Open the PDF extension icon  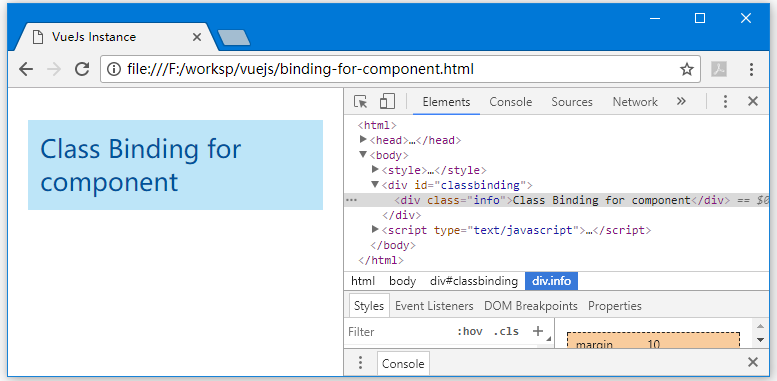click(719, 69)
